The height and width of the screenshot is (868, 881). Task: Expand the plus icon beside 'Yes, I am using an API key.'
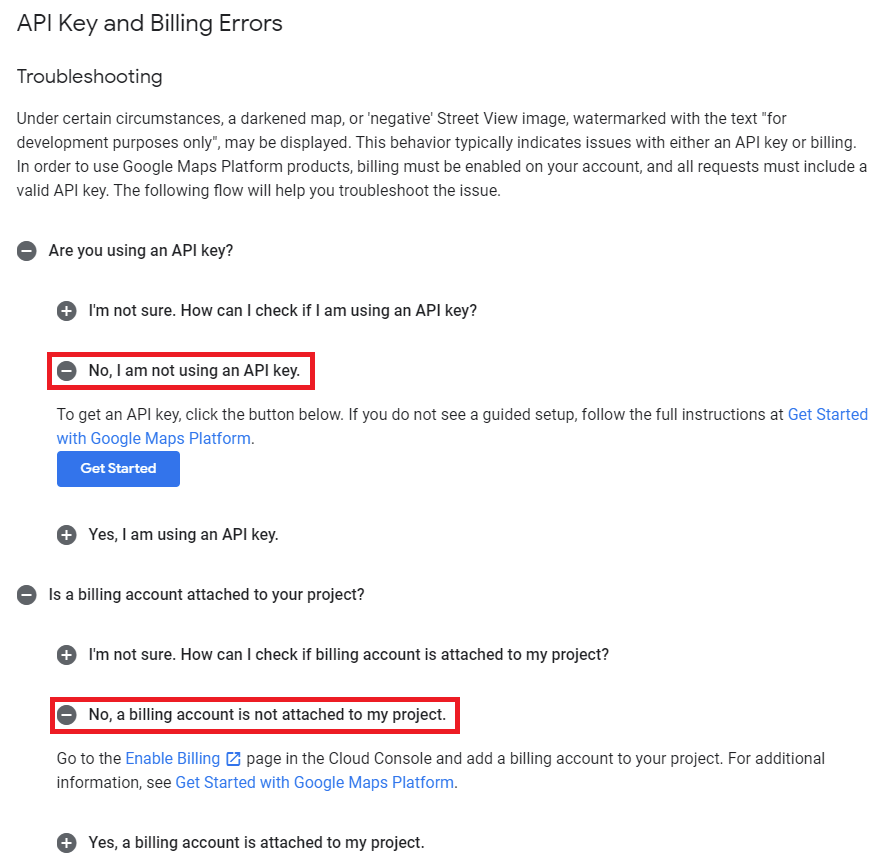pos(66,535)
